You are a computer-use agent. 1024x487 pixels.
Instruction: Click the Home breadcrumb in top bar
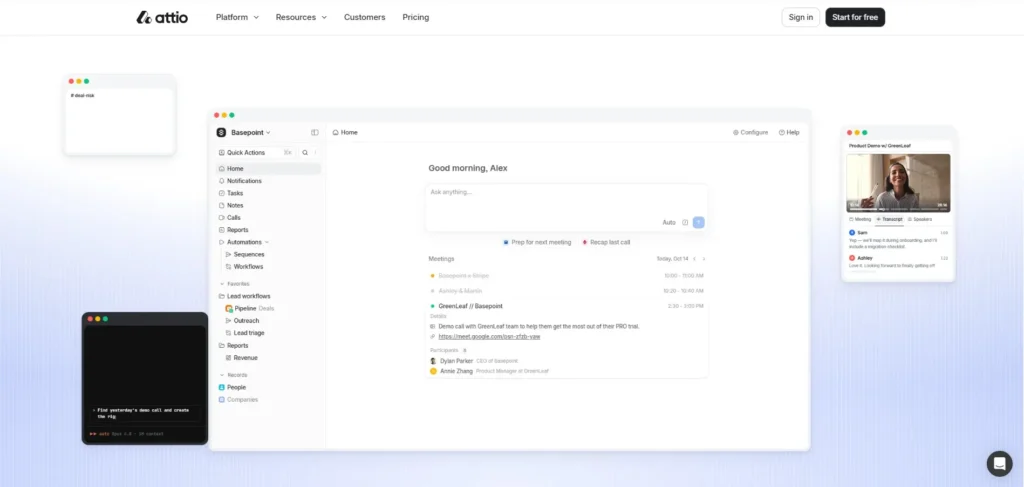pos(345,133)
